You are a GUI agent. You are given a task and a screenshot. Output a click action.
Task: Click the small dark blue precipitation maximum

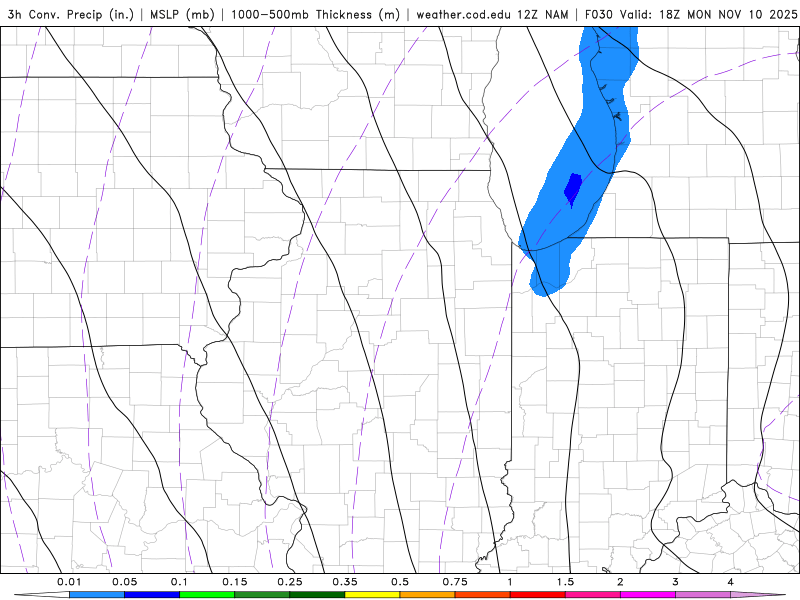coord(573,189)
